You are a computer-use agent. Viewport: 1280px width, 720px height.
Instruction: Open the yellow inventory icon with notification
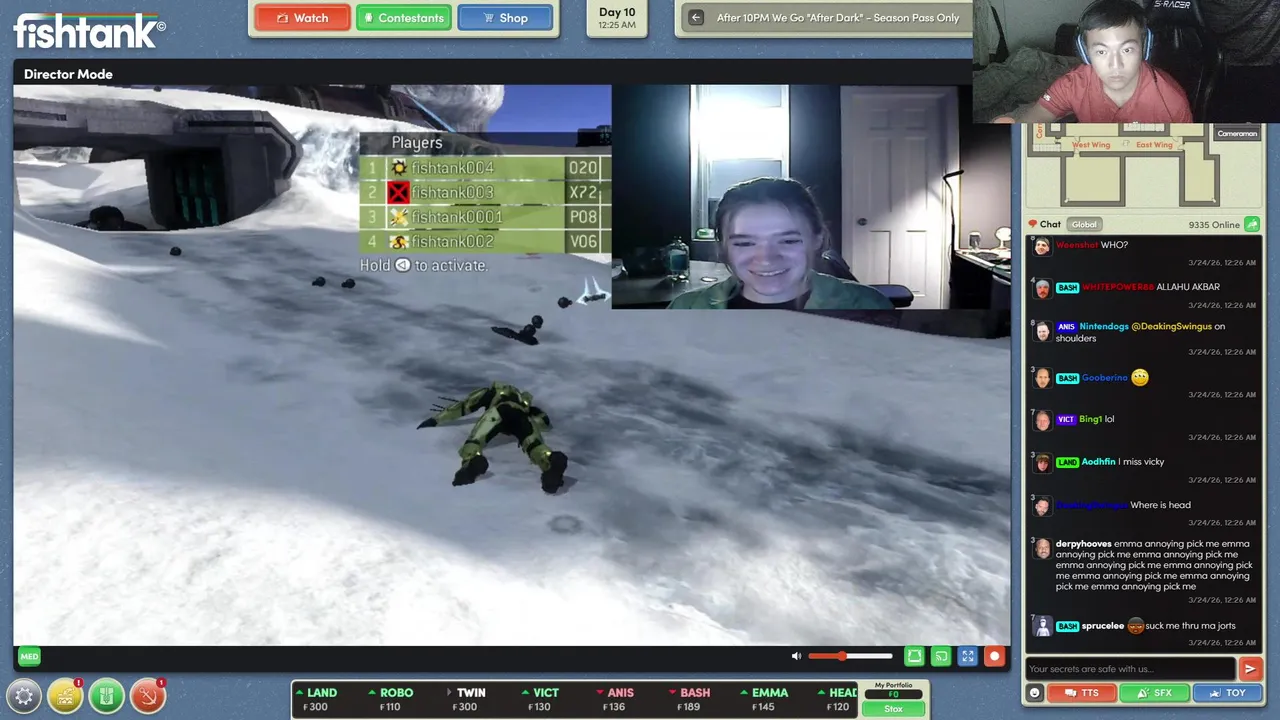click(x=65, y=696)
